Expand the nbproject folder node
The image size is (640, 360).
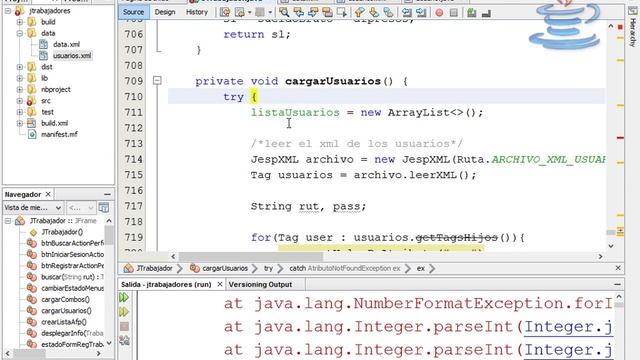click(20, 89)
